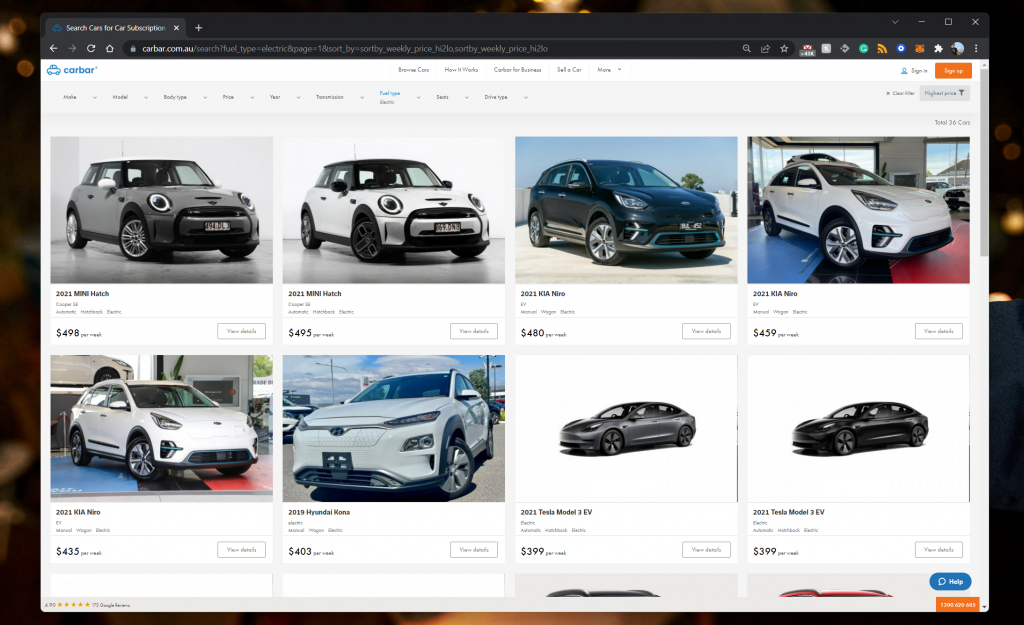
Task: Open the Chrome three-dot menu
Action: (976, 48)
